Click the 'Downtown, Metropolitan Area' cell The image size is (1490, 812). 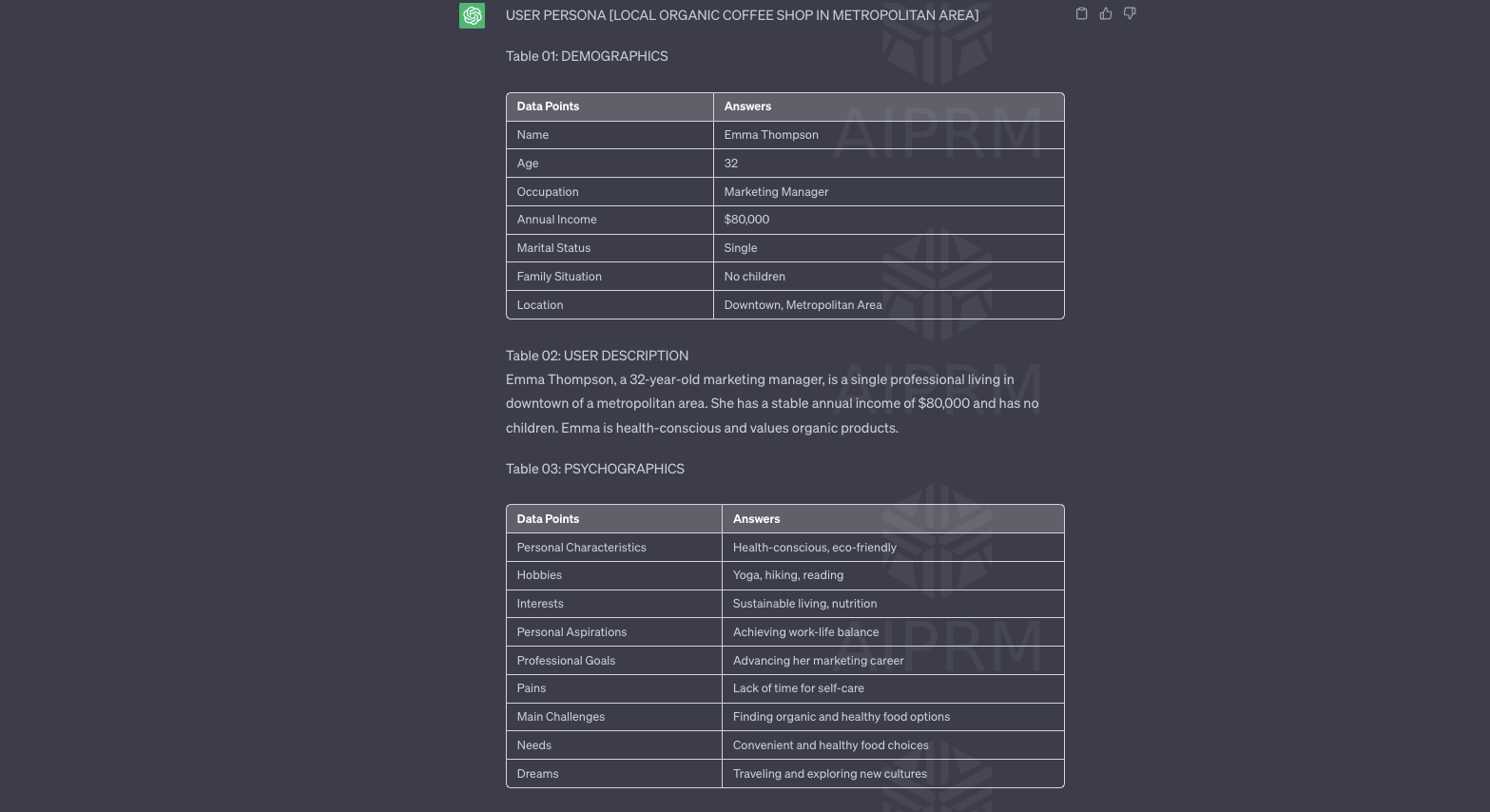tap(888, 305)
